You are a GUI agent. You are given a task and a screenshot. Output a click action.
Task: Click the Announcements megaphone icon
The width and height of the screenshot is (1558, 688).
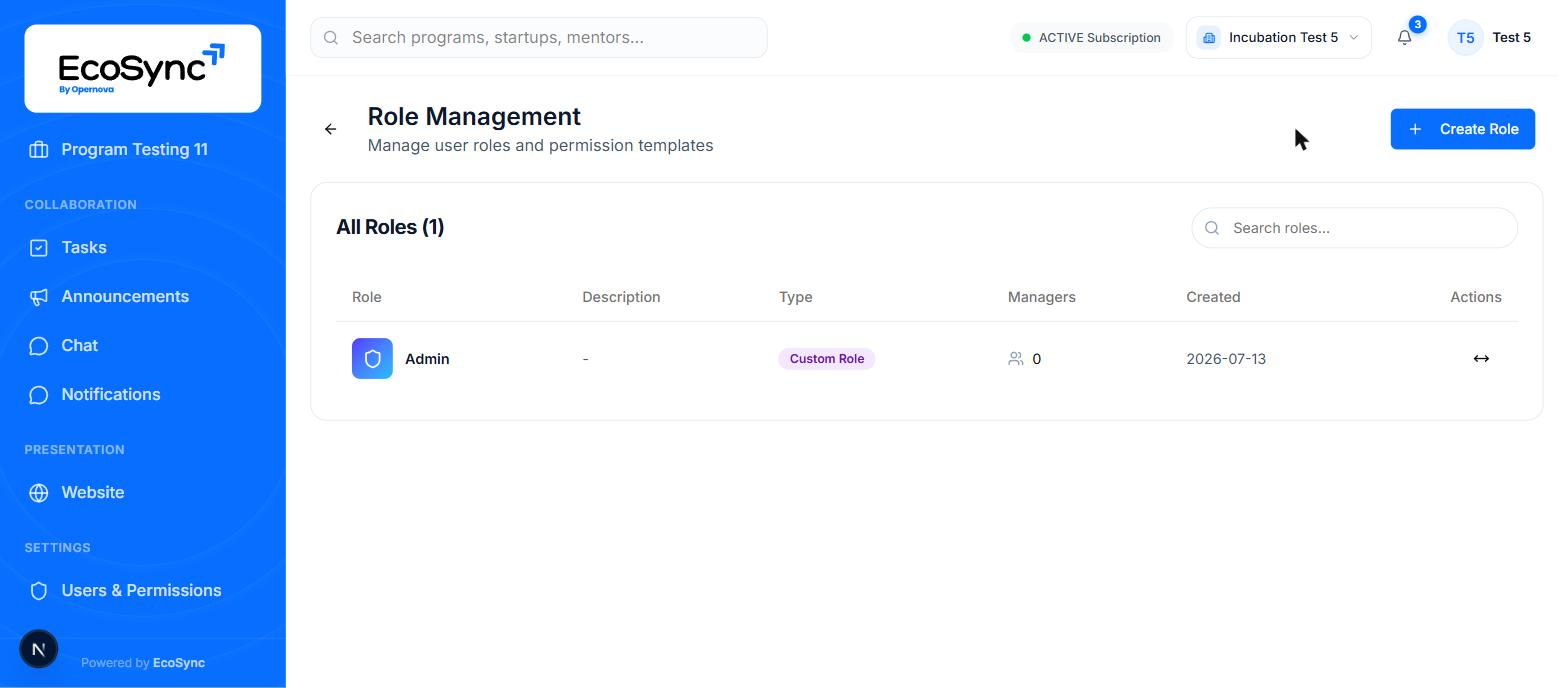(39, 297)
